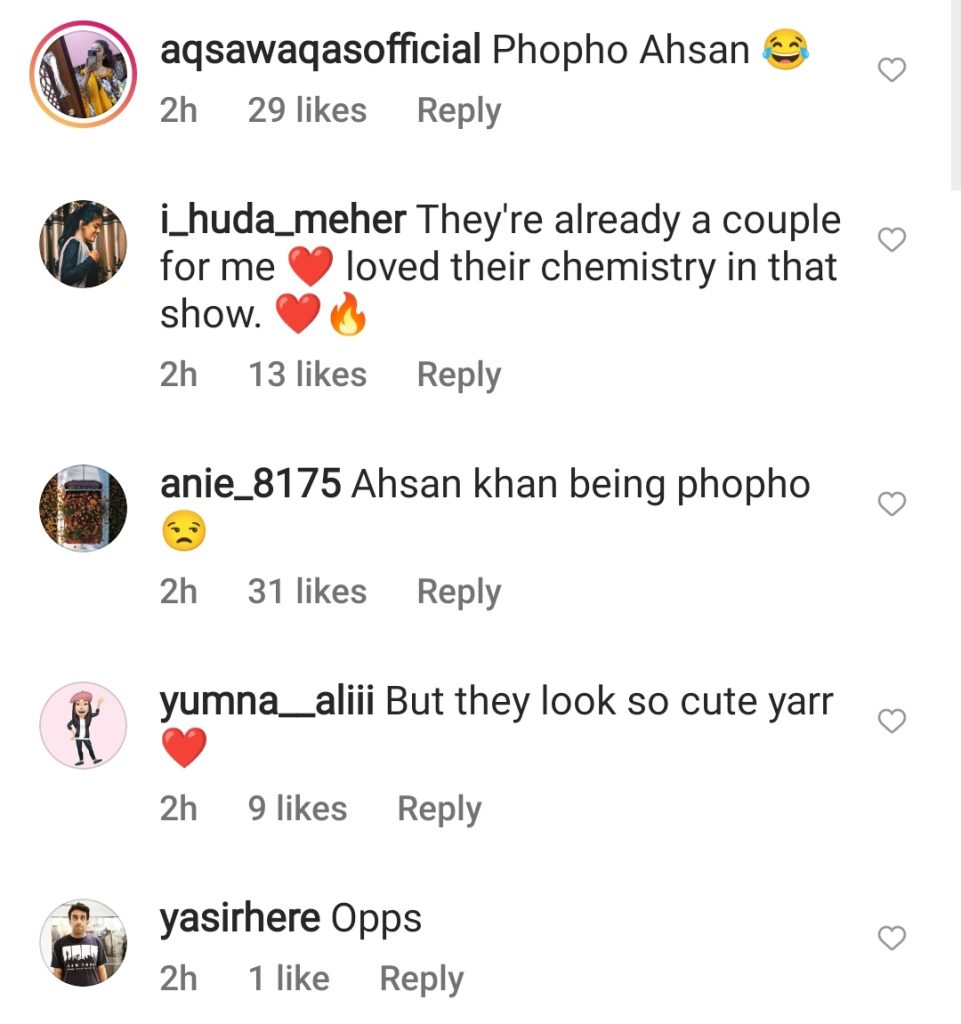Reply to i_huda_meher's couple comment

tap(459, 375)
